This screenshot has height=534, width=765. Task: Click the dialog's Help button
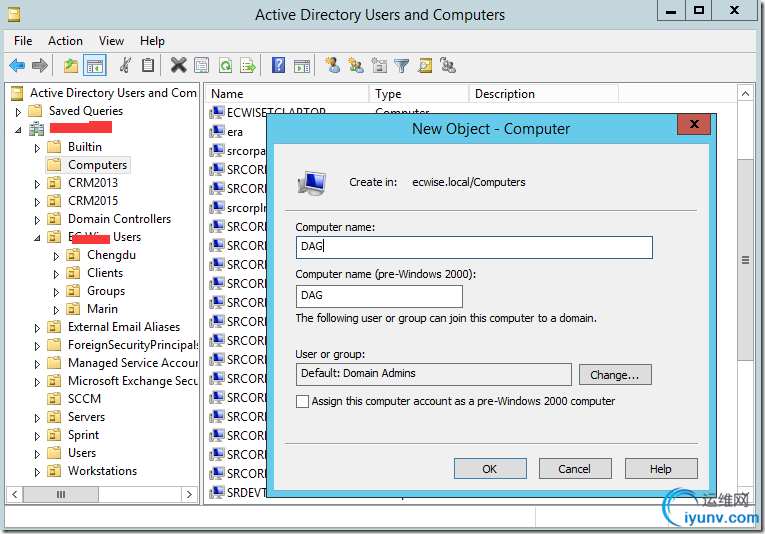[661, 469]
